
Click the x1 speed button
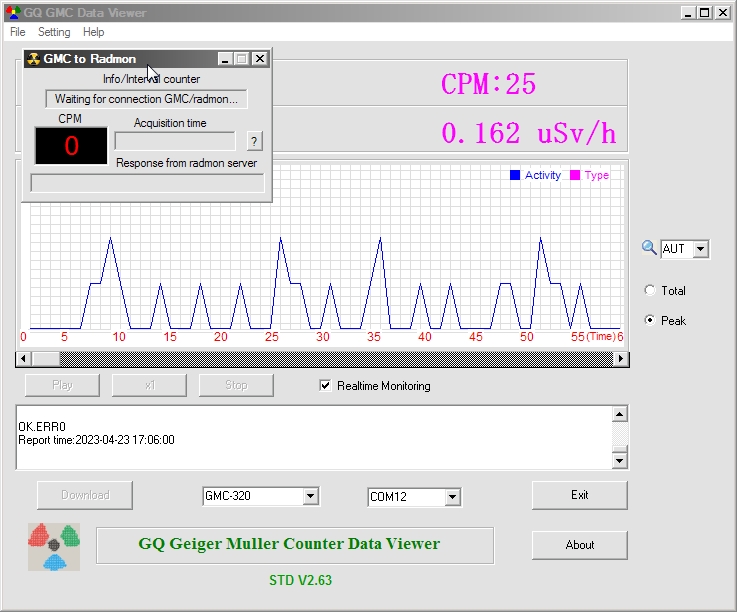149,385
